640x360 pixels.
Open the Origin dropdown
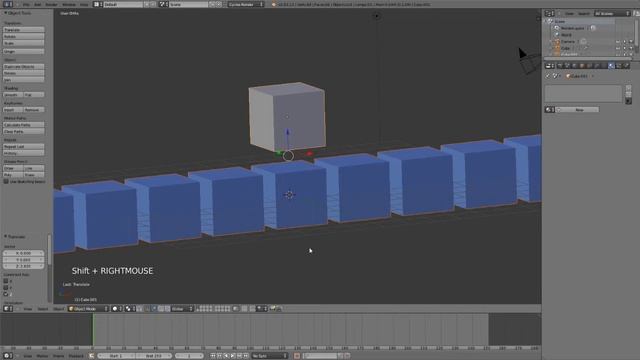tap(24, 51)
